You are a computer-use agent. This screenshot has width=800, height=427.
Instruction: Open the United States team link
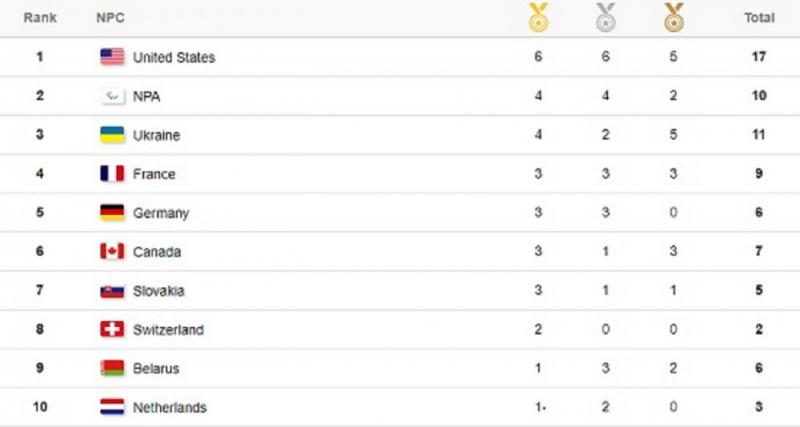tap(174, 57)
